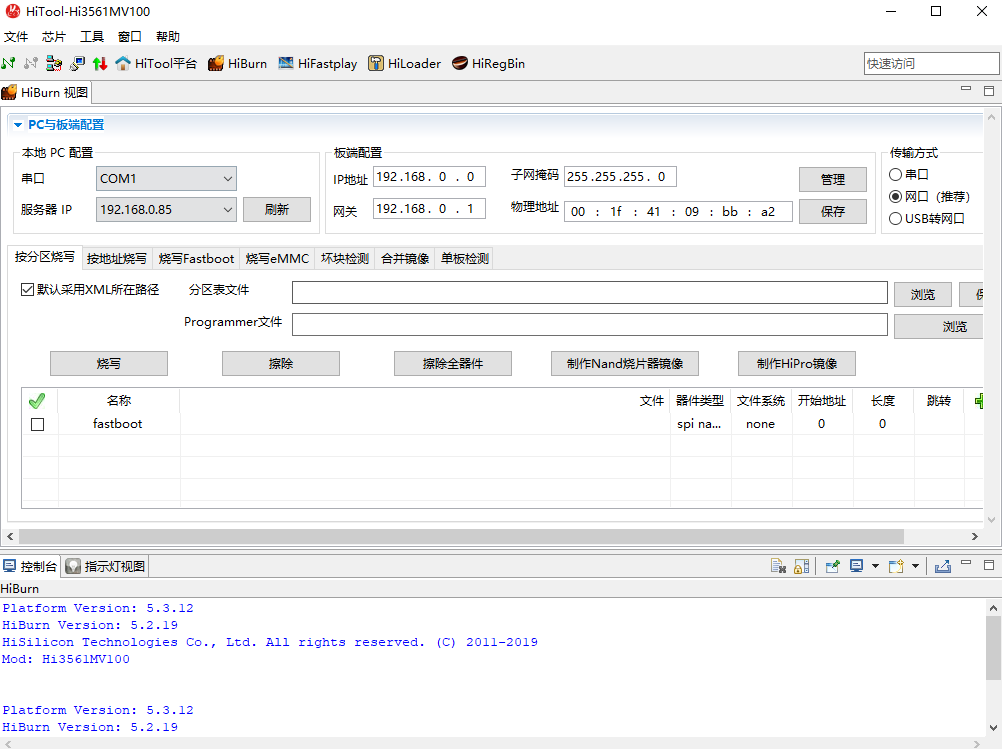1002x749 pixels.
Task: Open the COM1 serial port dropdown
Action: 166,179
